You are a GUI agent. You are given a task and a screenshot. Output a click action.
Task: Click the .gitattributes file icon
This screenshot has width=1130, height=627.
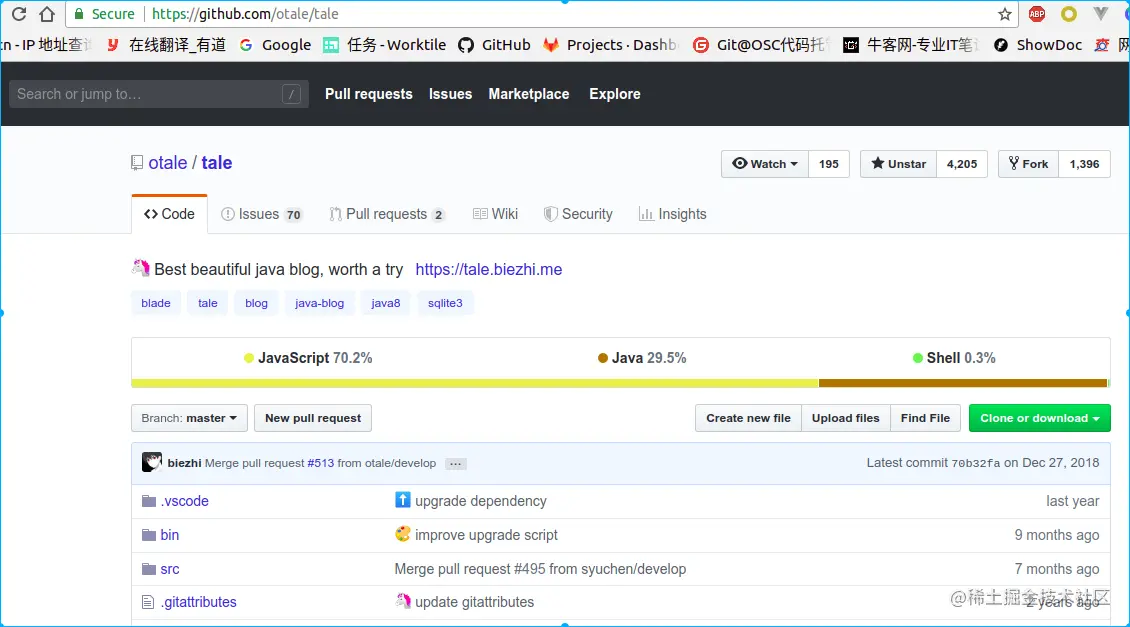(x=148, y=602)
